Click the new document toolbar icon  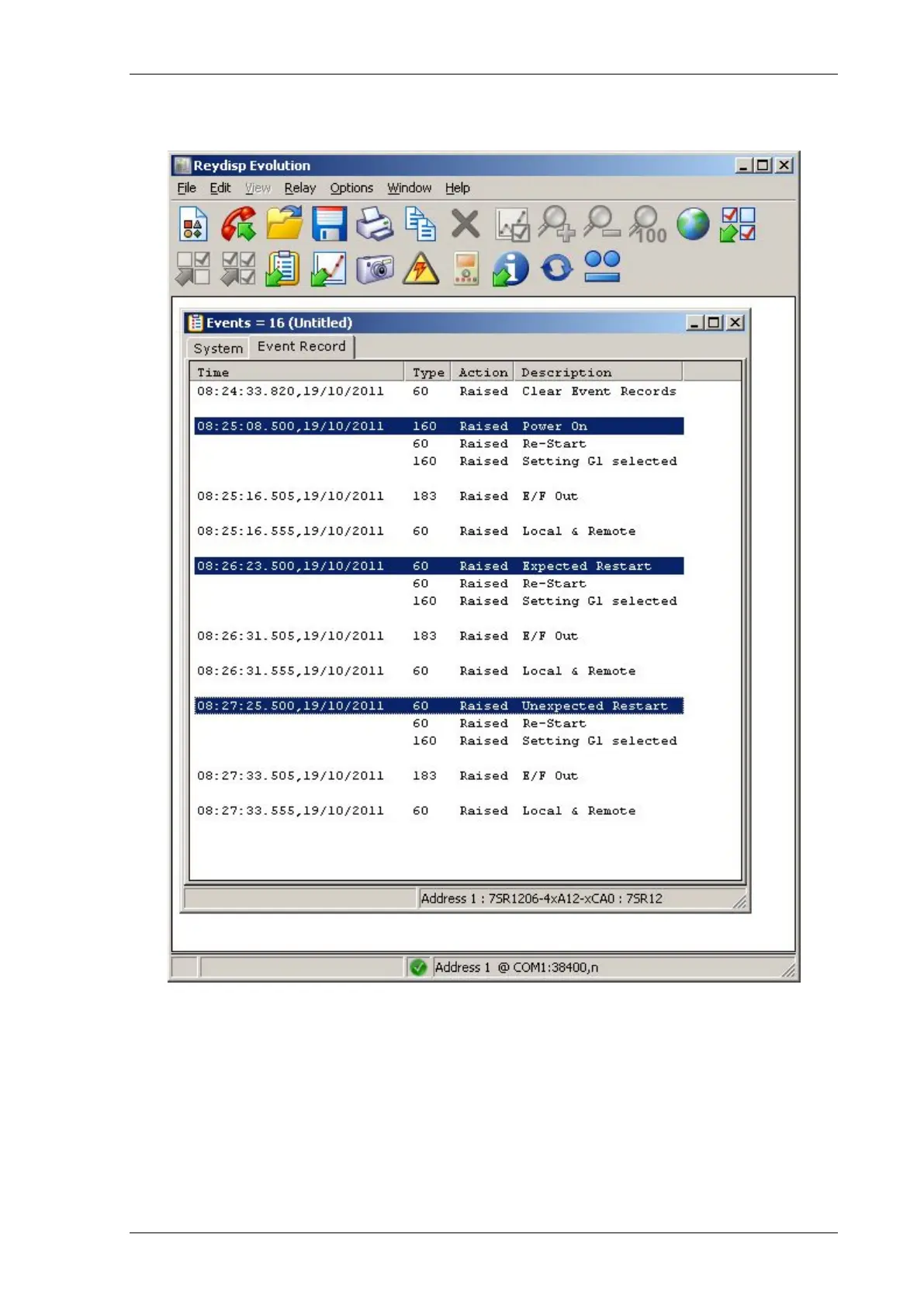[193, 224]
